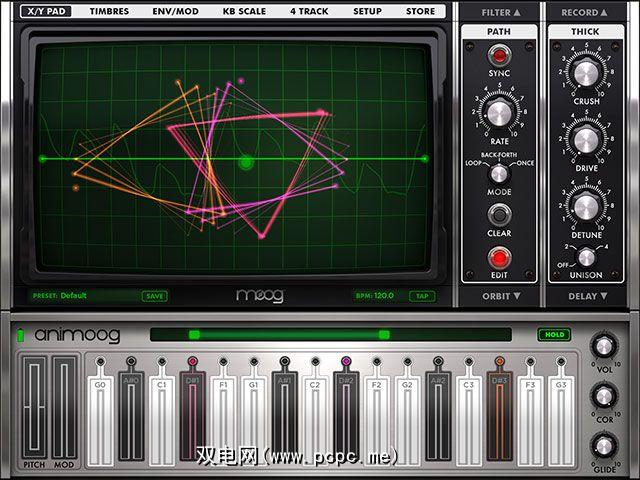The width and height of the screenshot is (640, 480).
Task: Expand the FILTER module above PATH
Action: (501, 13)
